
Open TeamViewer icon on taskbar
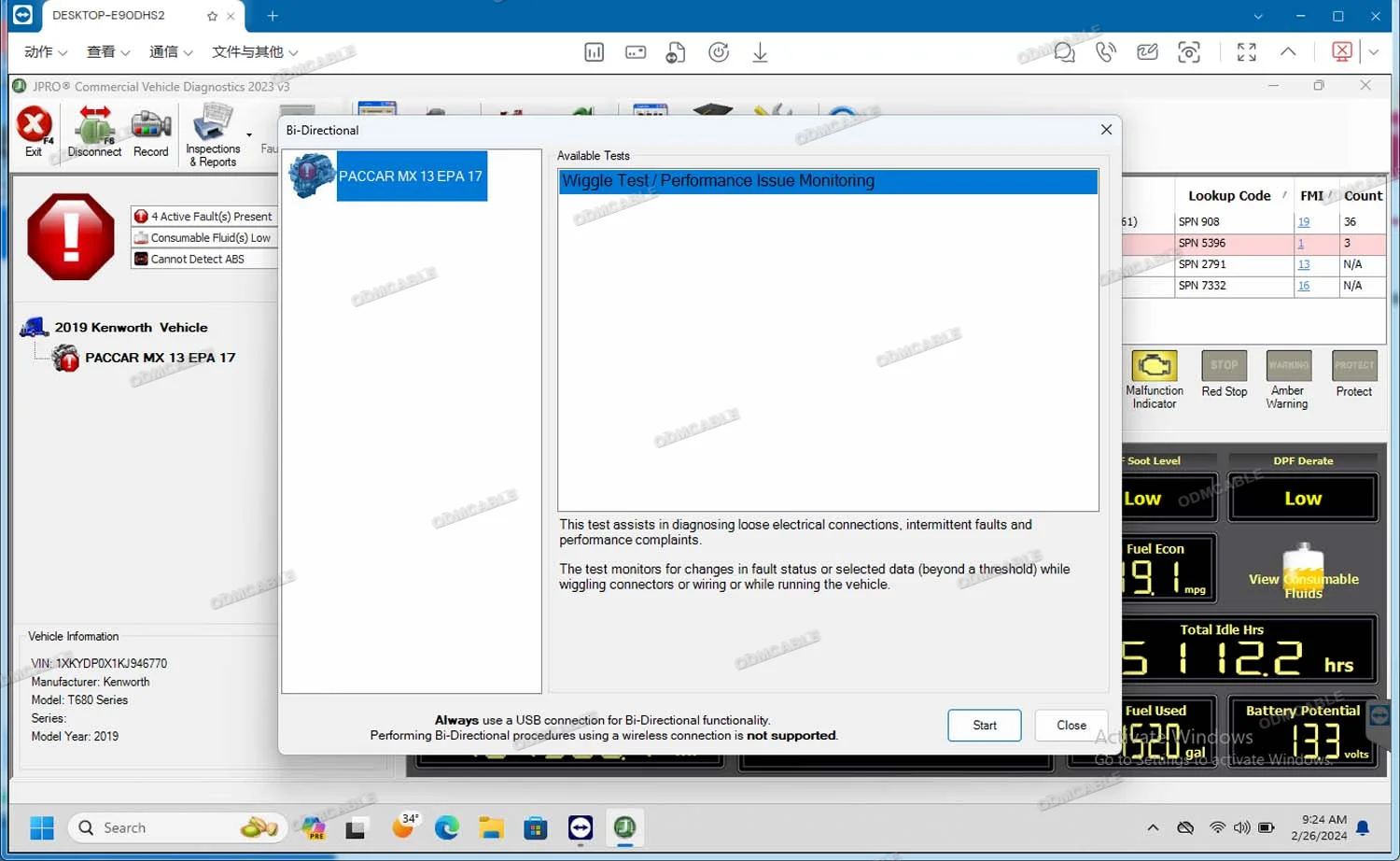[x=581, y=827]
